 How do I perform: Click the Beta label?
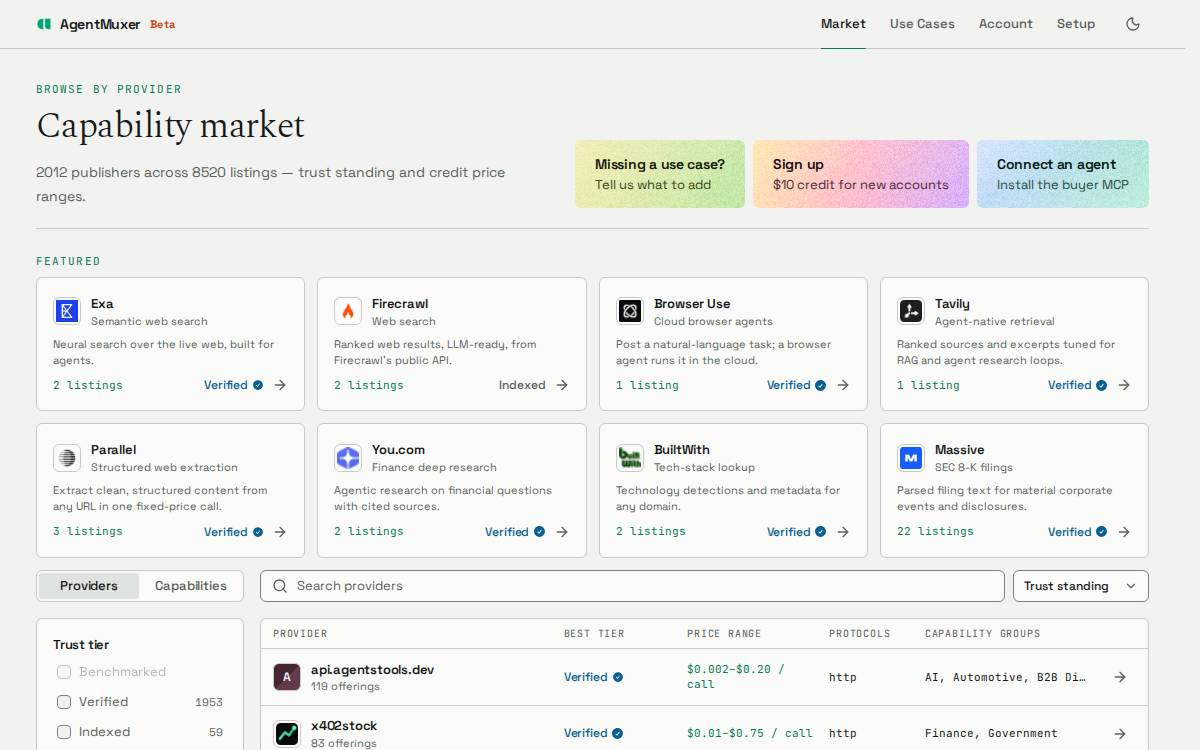pyautogui.click(x=162, y=24)
